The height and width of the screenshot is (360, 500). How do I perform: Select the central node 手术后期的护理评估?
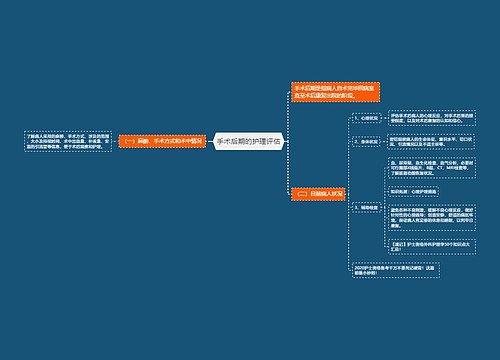[249, 141]
